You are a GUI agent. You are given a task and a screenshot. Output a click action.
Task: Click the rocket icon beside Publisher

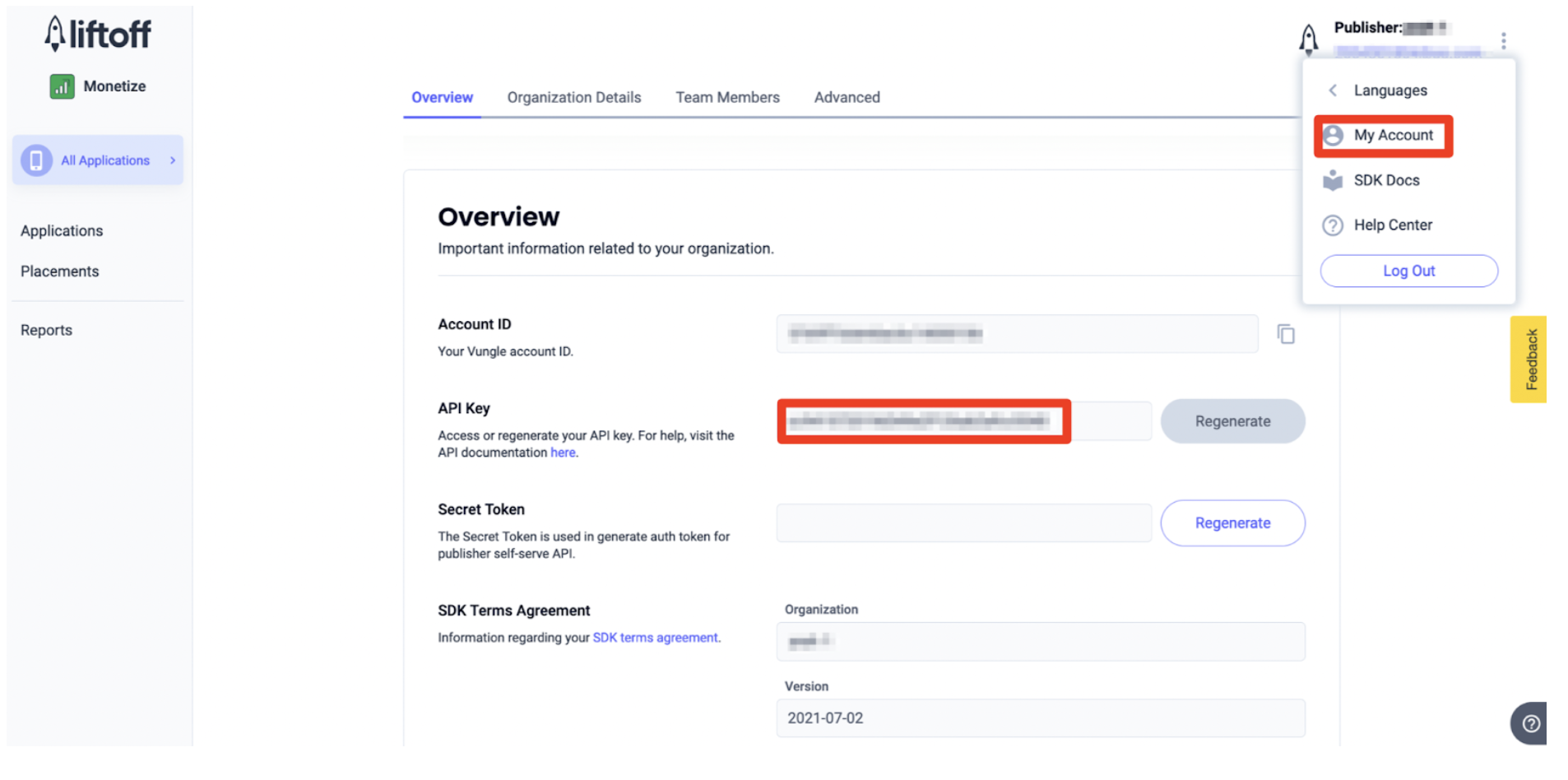1308,39
